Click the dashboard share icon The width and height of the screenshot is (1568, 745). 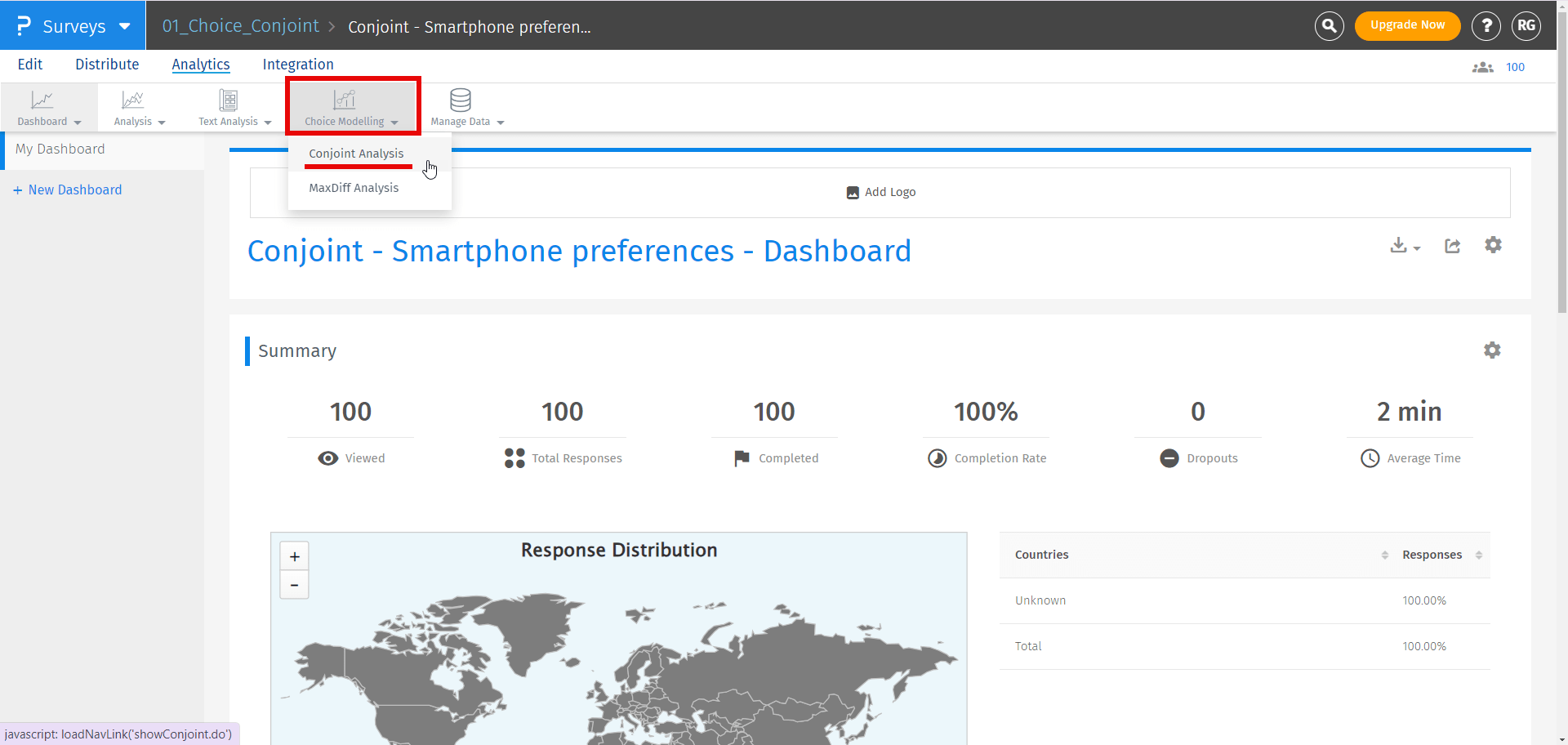[x=1452, y=246]
